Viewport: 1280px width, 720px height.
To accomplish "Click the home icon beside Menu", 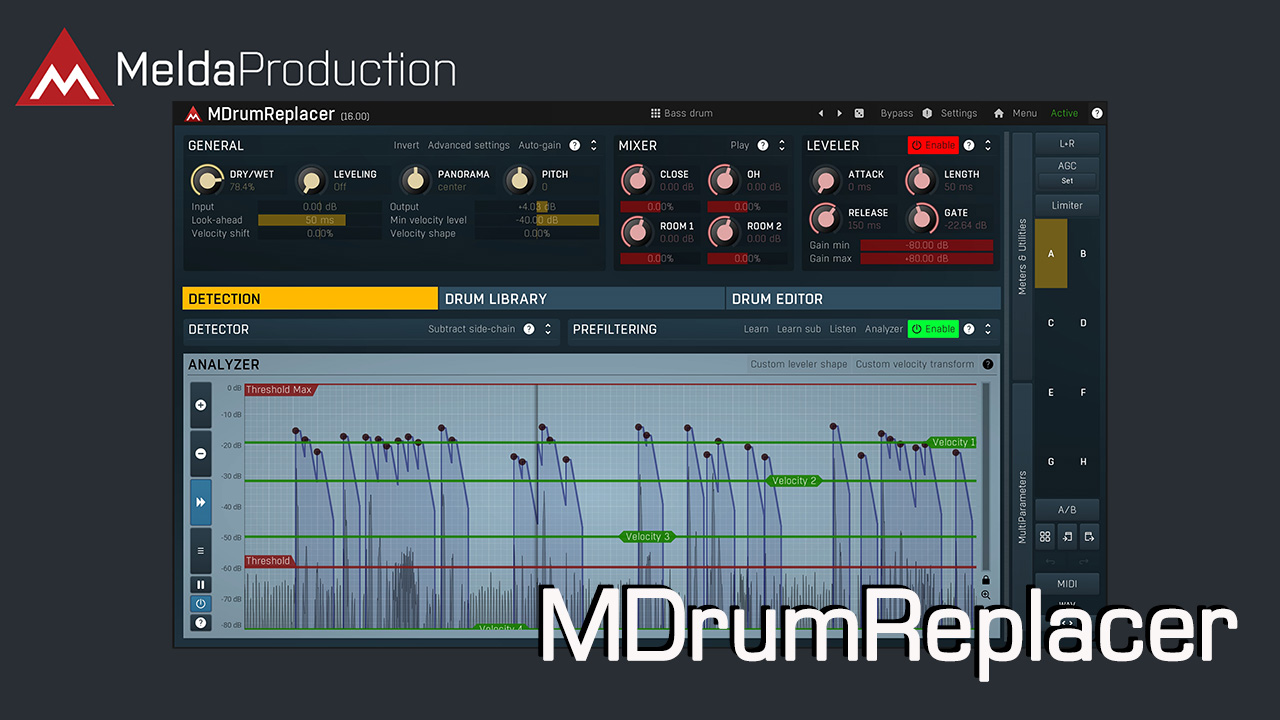I will (x=998, y=113).
